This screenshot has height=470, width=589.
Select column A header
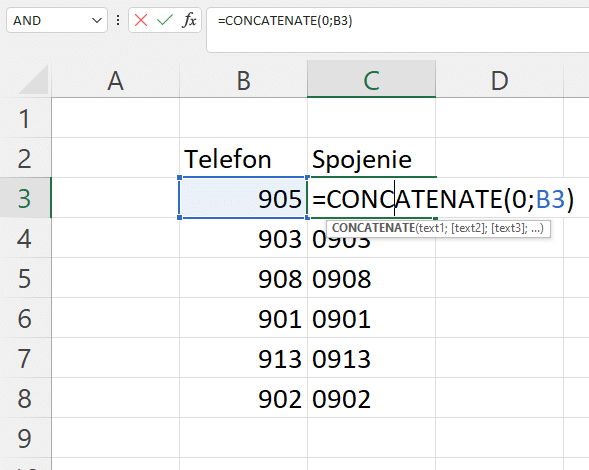[x=115, y=80]
